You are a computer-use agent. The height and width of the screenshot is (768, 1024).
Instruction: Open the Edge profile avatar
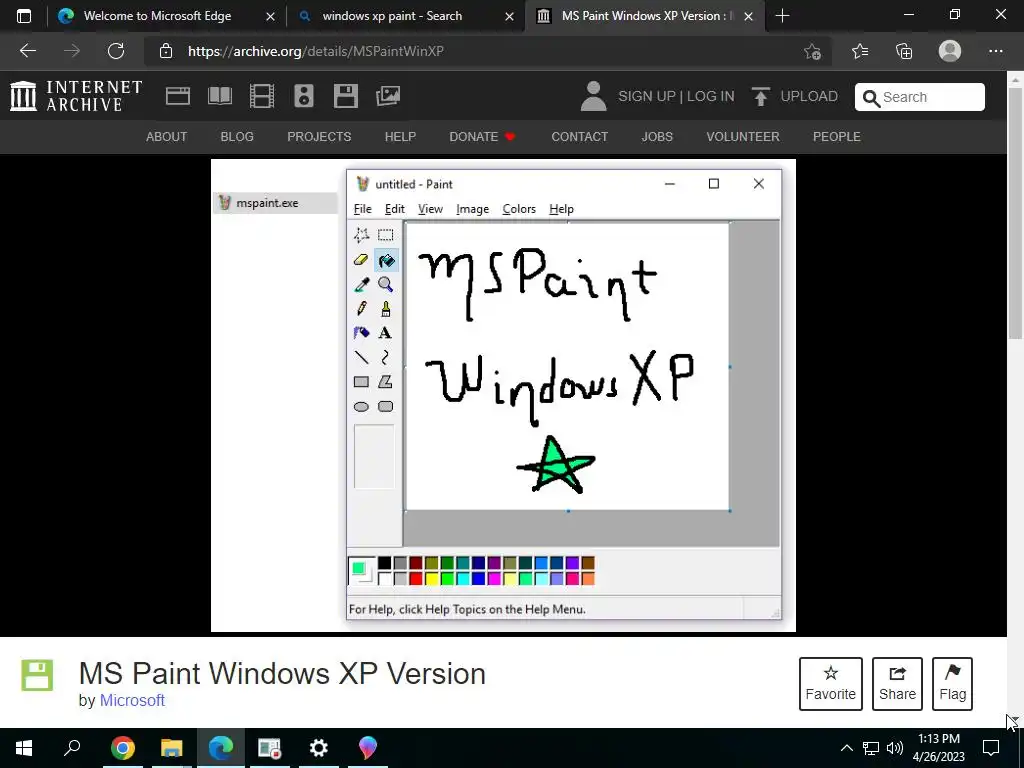(950, 51)
